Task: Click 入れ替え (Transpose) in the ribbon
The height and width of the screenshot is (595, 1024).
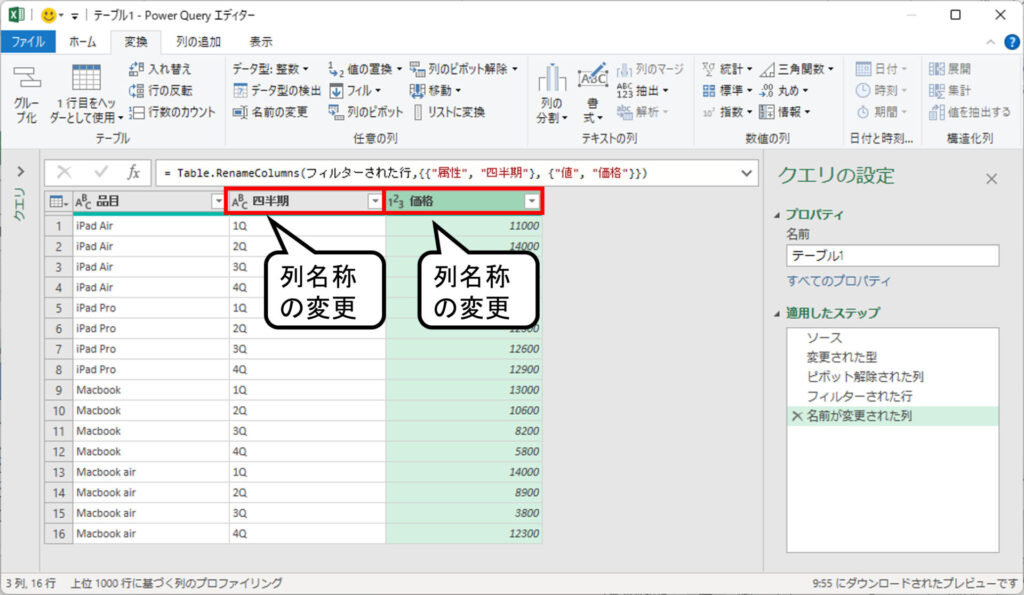Action: click(x=160, y=69)
